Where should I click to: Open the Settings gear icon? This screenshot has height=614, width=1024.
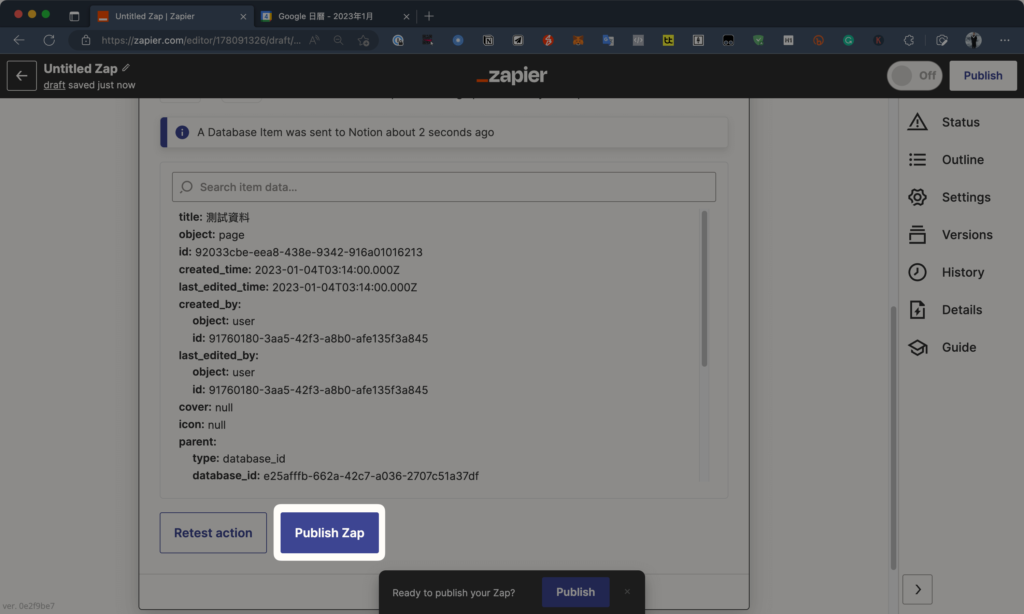[x=917, y=197]
